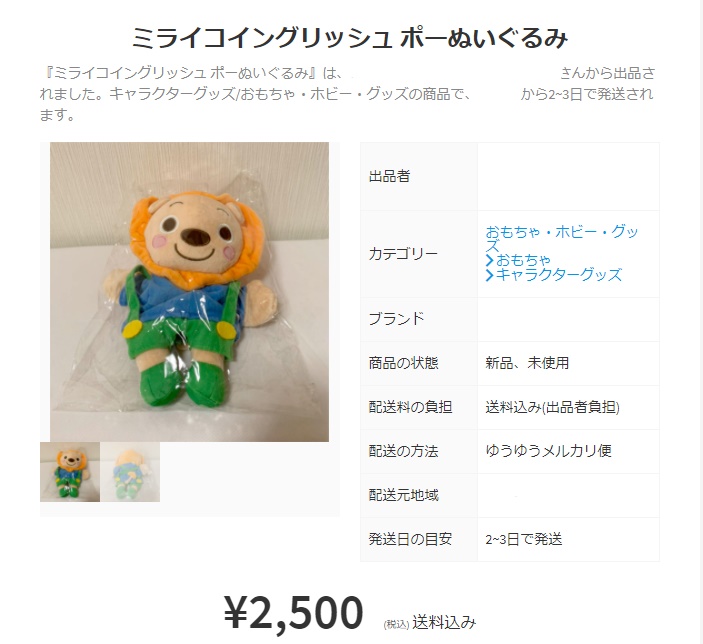Click the chevron icon before おもちゃ
The width and height of the screenshot is (703, 644).
pos(490,260)
